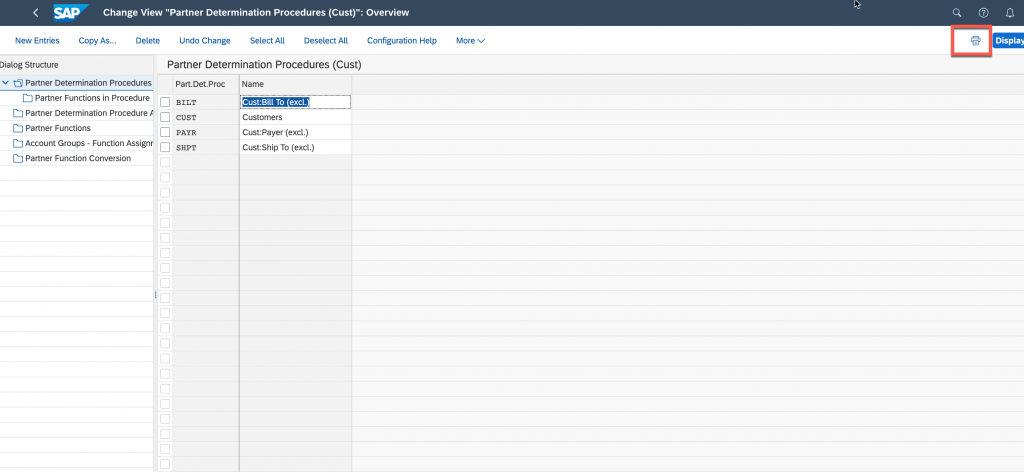
Task: Open Partner Functions tree node
Action: 57,128
